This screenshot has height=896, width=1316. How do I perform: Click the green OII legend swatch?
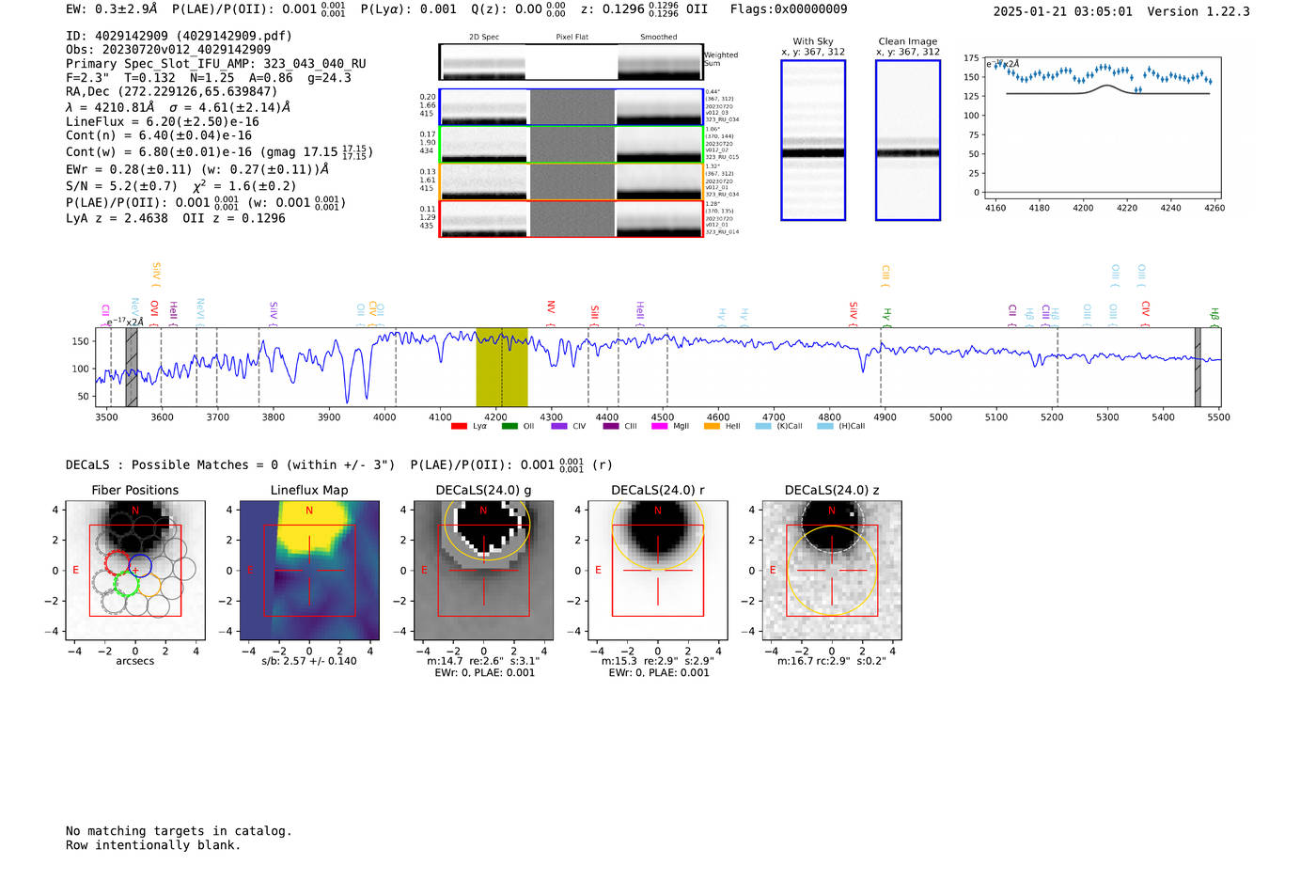509,426
